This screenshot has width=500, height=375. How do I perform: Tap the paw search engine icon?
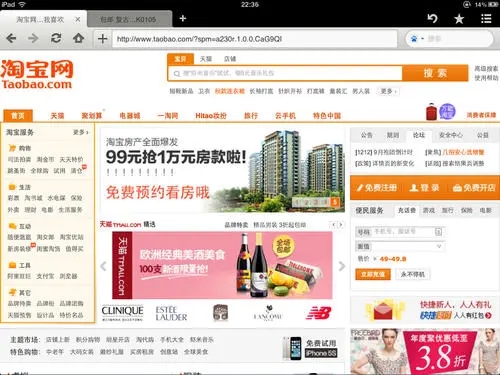[414, 39]
